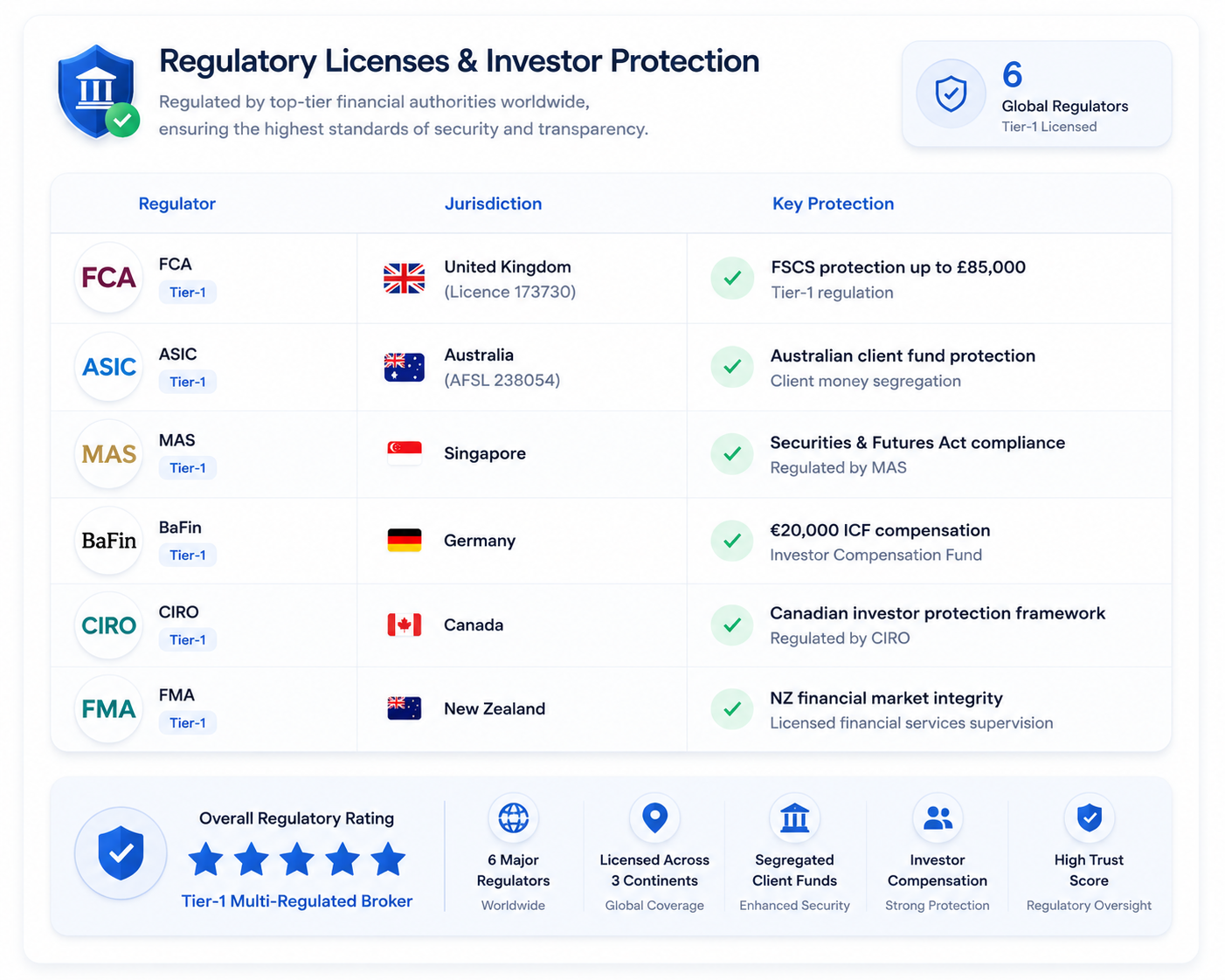Screen dimensions: 1225x980
Task: Click the Australia flag icon
Action: click(404, 367)
